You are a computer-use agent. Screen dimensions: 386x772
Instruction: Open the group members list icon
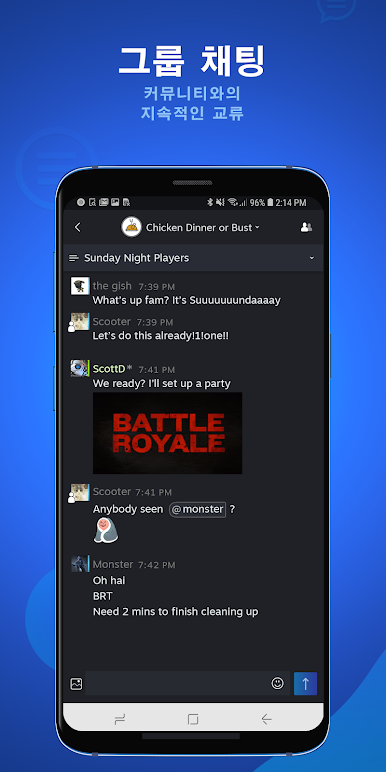[x=307, y=227]
